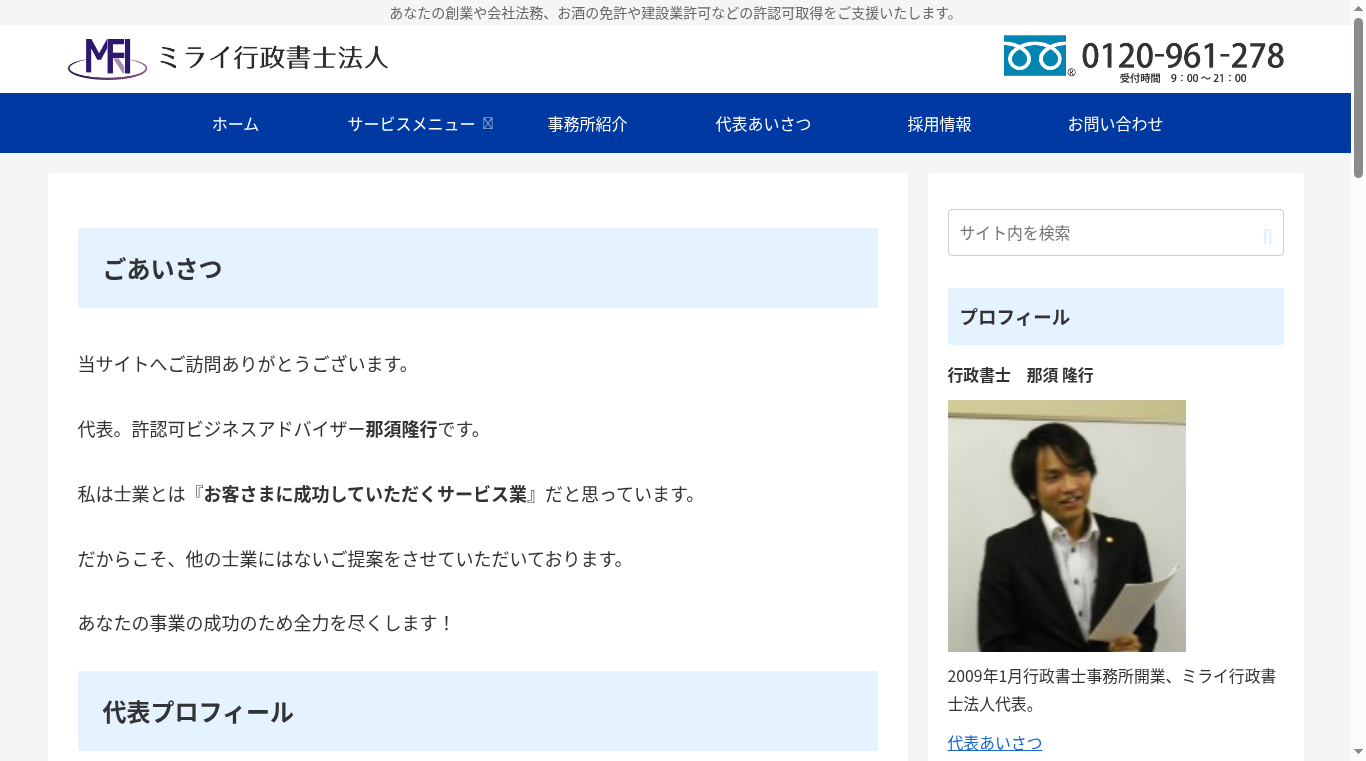
Task: Click the profile photo of 那須隆行
Action: 1066,525
